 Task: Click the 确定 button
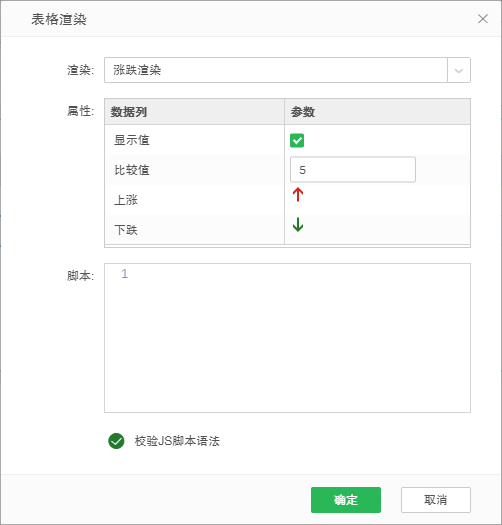[346, 500]
